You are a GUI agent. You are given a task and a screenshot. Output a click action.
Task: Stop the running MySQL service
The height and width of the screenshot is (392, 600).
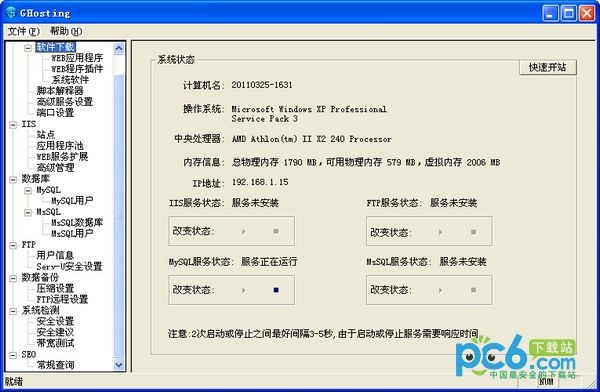(276, 290)
